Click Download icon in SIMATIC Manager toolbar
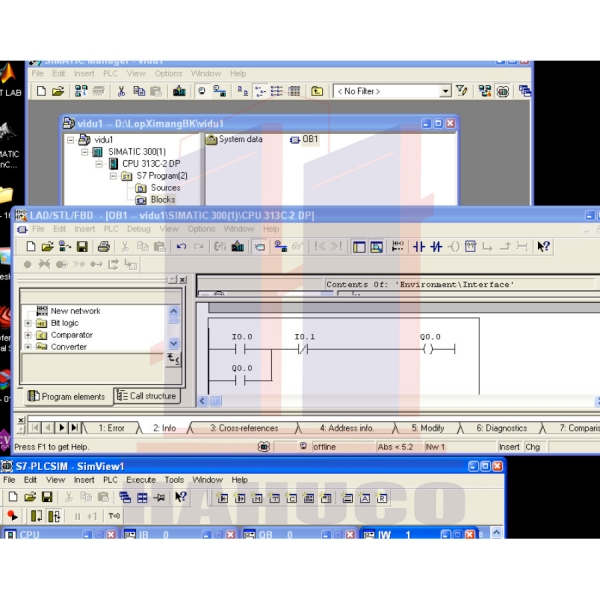The height and width of the screenshot is (600, 600). click(179, 91)
